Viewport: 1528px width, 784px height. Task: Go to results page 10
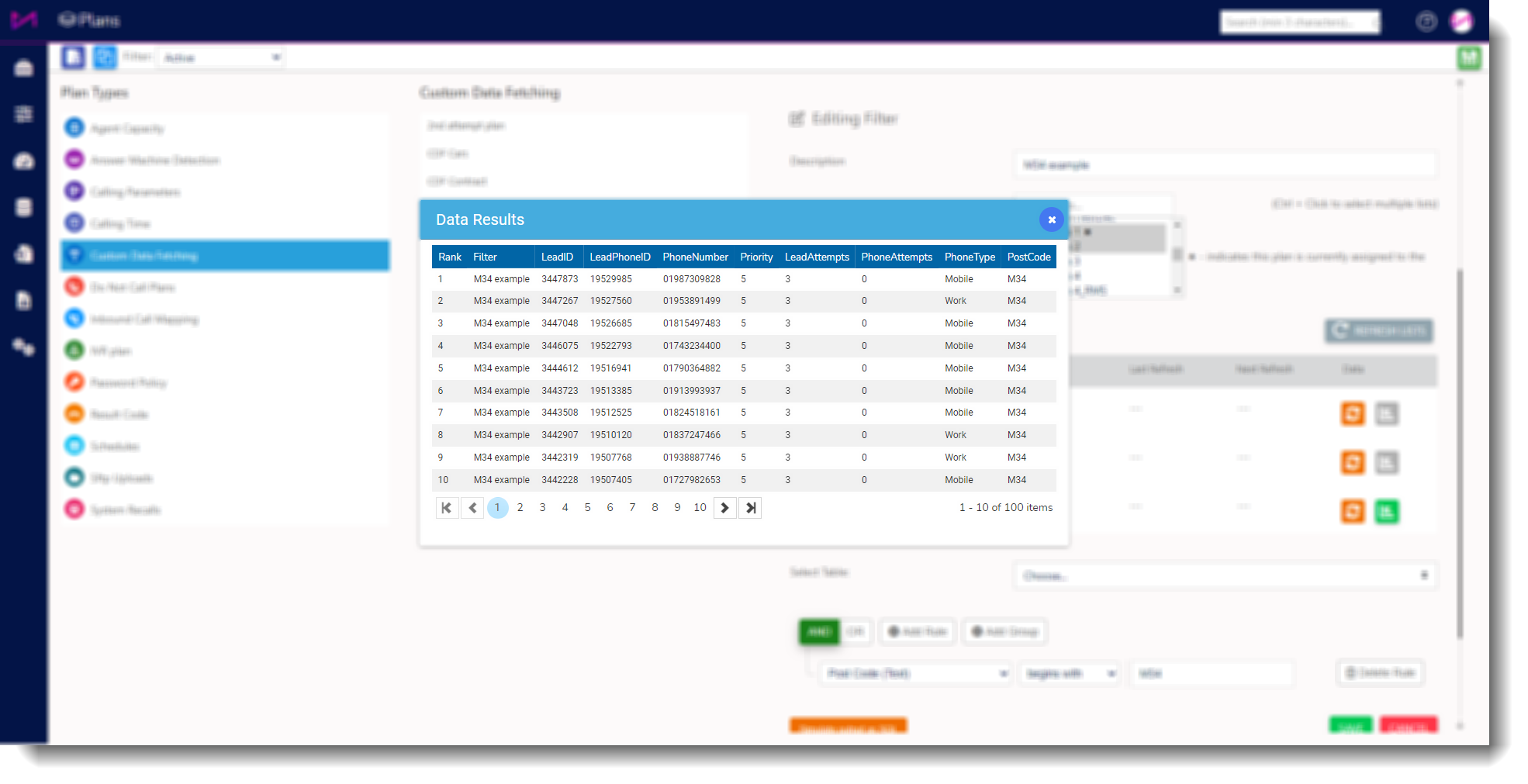[700, 508]
